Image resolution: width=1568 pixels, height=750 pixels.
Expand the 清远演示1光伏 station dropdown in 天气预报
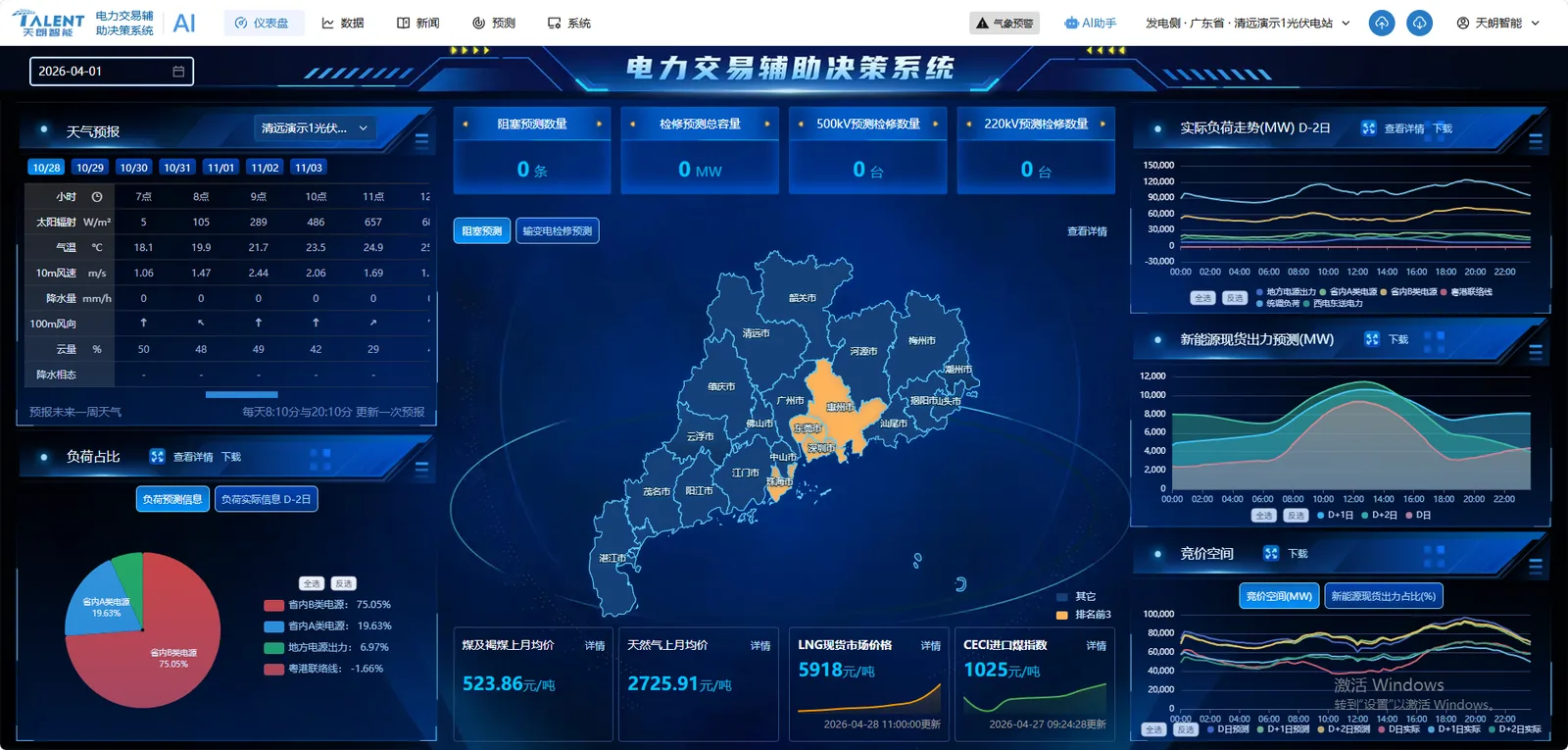tap(315, 128)
